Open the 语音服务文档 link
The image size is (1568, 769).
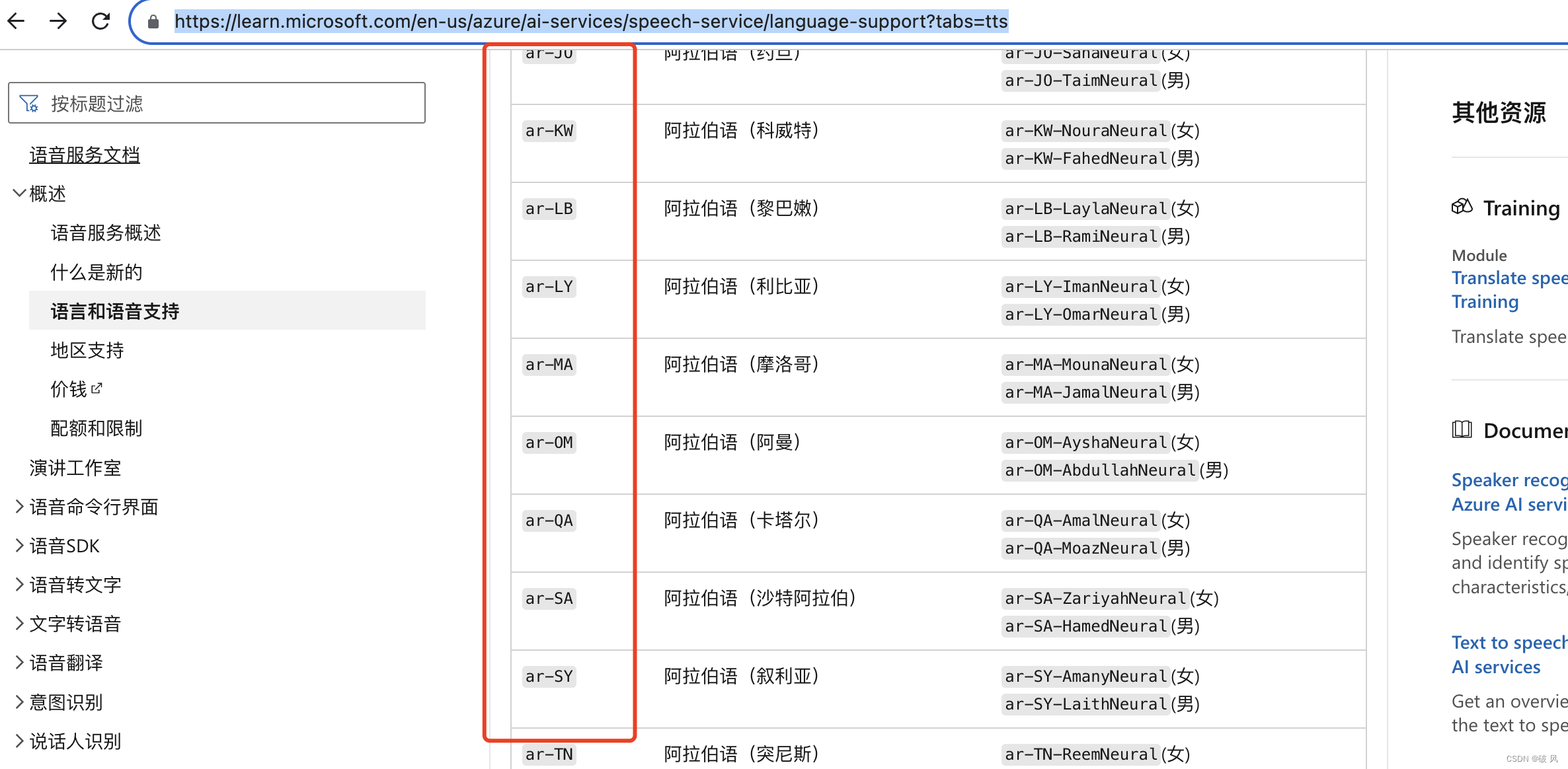coord(85,155)
